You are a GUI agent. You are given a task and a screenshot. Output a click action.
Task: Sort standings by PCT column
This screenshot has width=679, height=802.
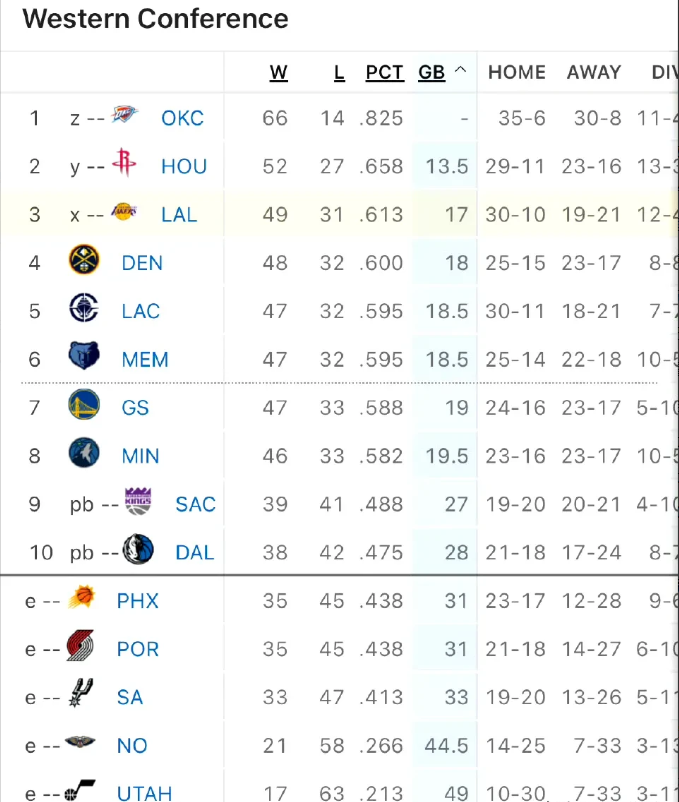384,73
